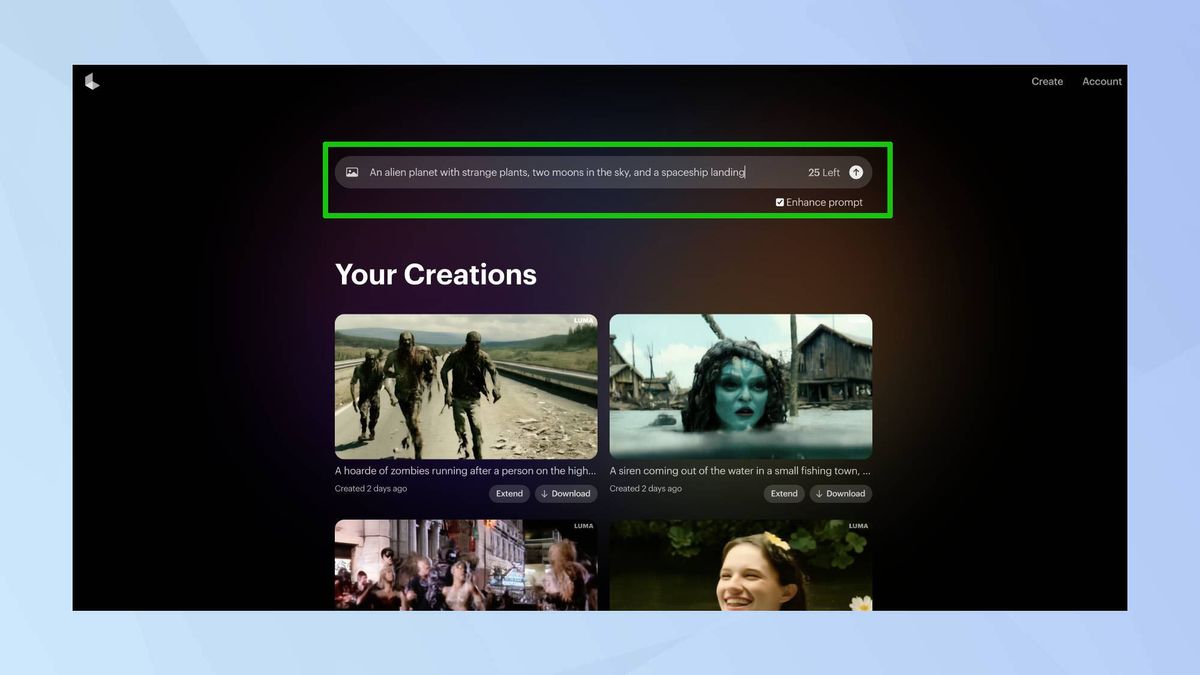Open the smiling girl with flowers thumbnail
This screenshot has height=675, width=1200.
pos(740,565)
